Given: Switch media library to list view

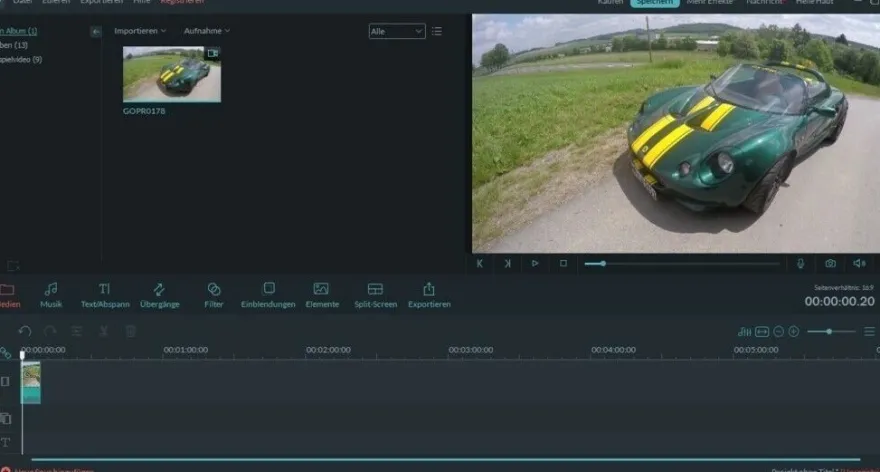Looking at the screenshot, I should [x=437, y=31].
